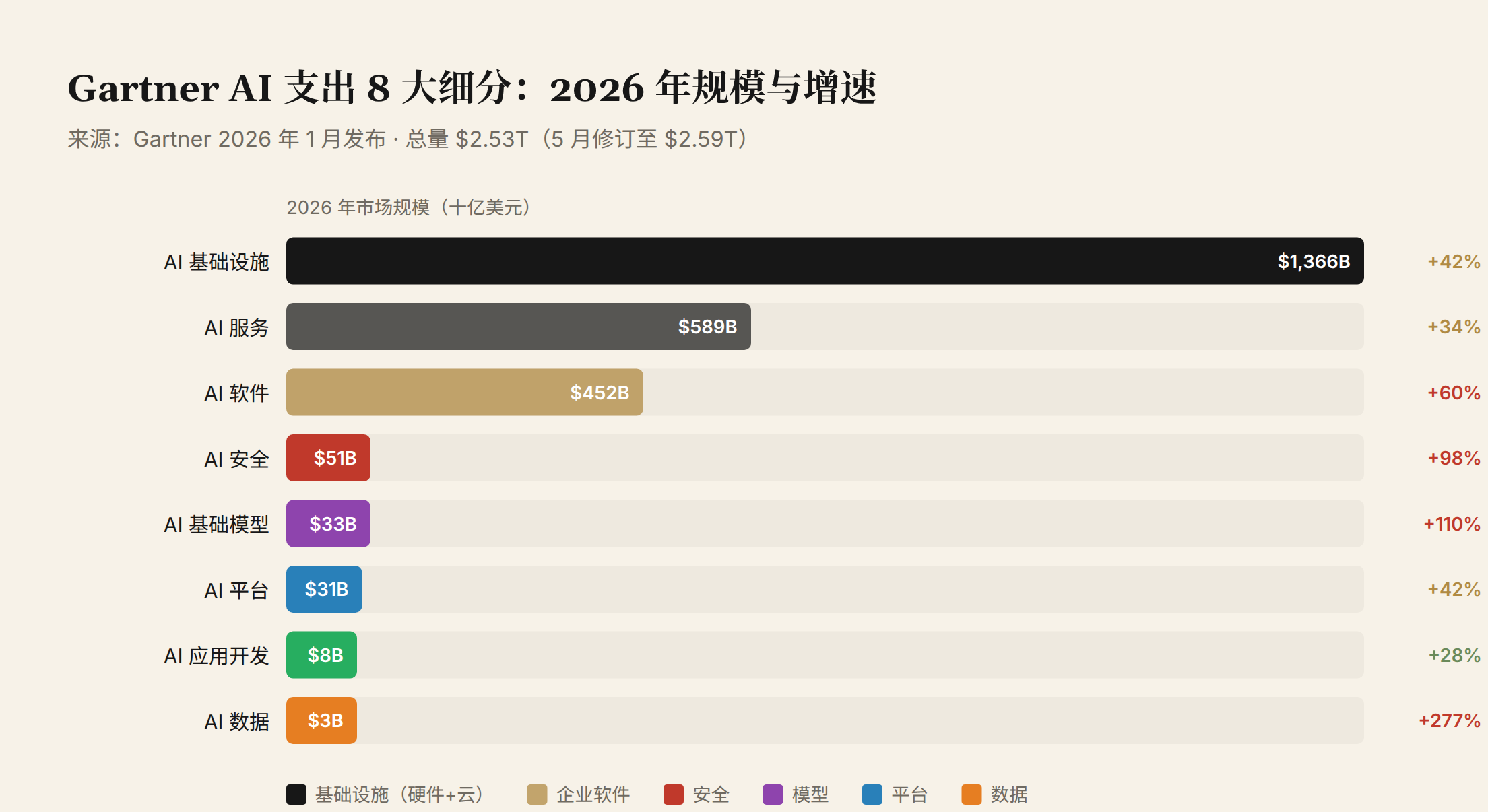Click the orange 数据 legend swatch

click(x=971, y=794)
